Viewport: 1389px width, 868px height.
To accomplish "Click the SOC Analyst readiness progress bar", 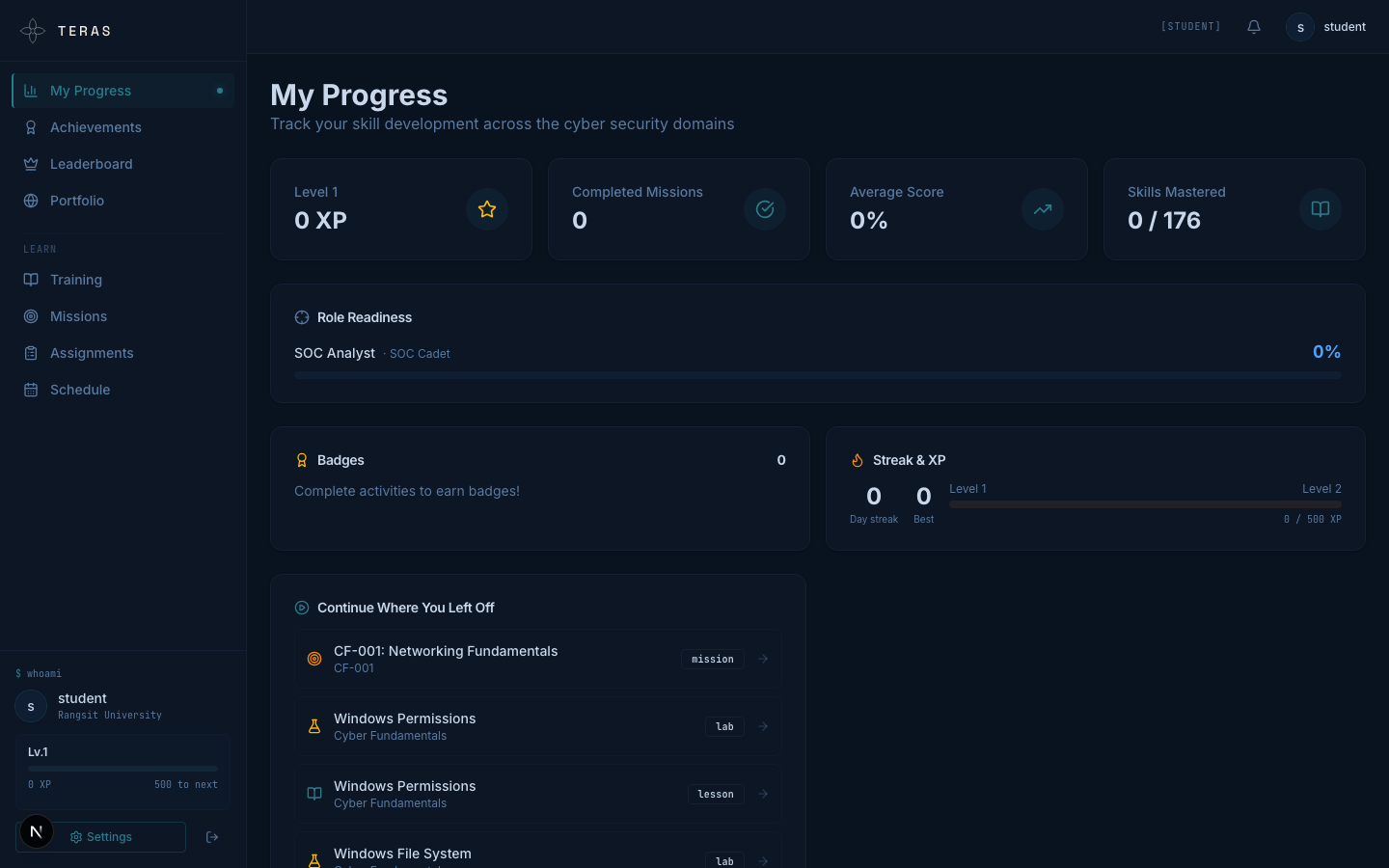I will (x=818, y=375).
